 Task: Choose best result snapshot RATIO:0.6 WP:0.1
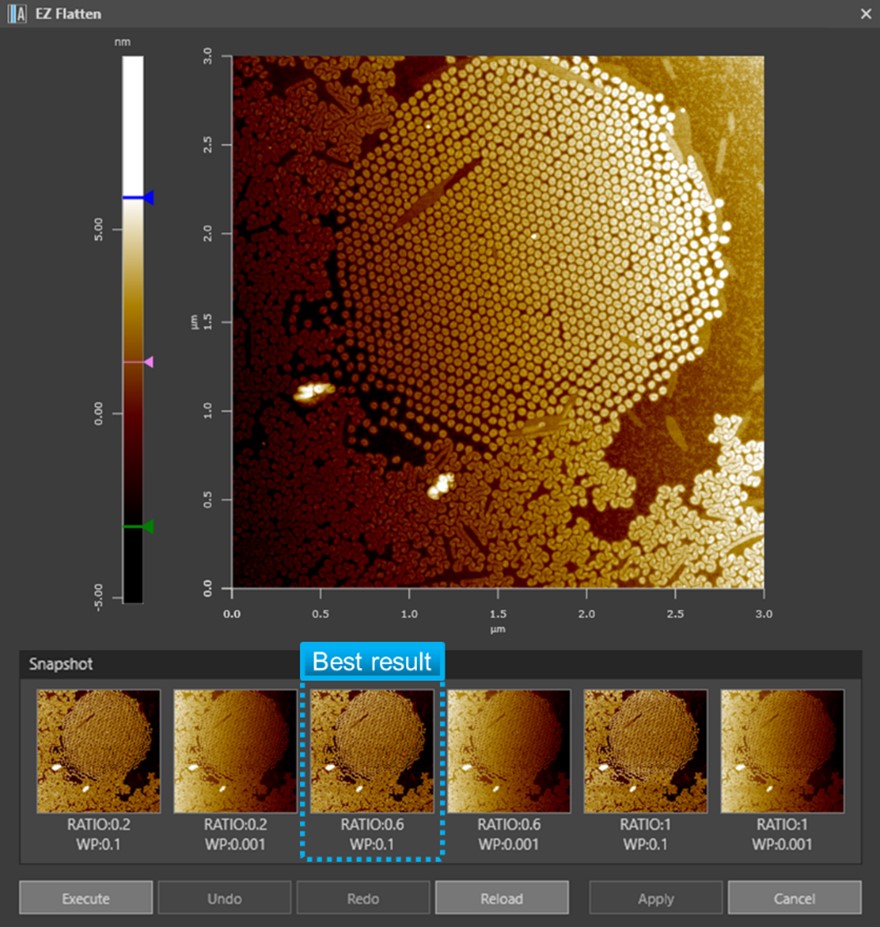click(372, 750)
